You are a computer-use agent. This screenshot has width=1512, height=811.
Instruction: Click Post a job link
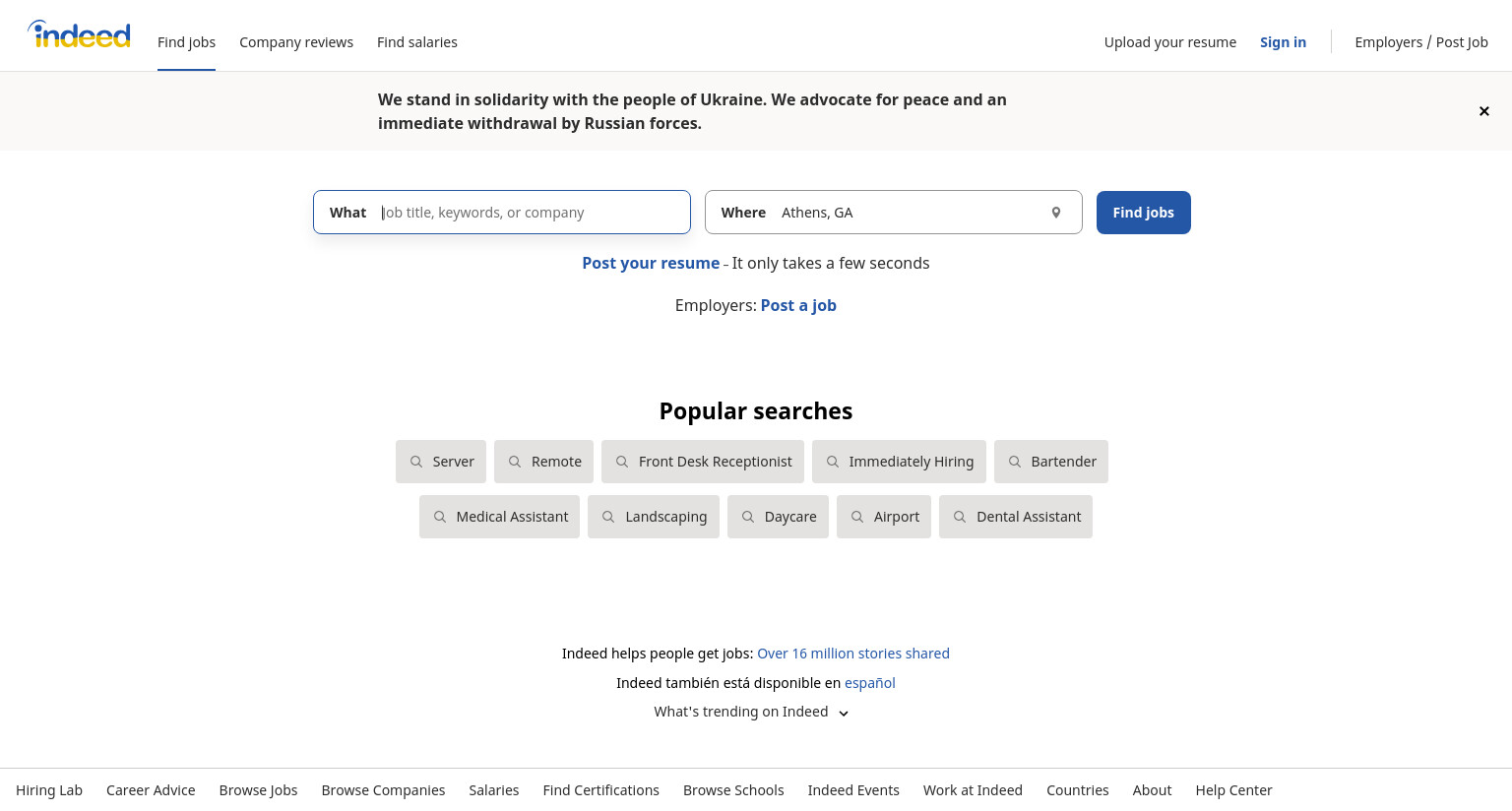pos(798,306)
